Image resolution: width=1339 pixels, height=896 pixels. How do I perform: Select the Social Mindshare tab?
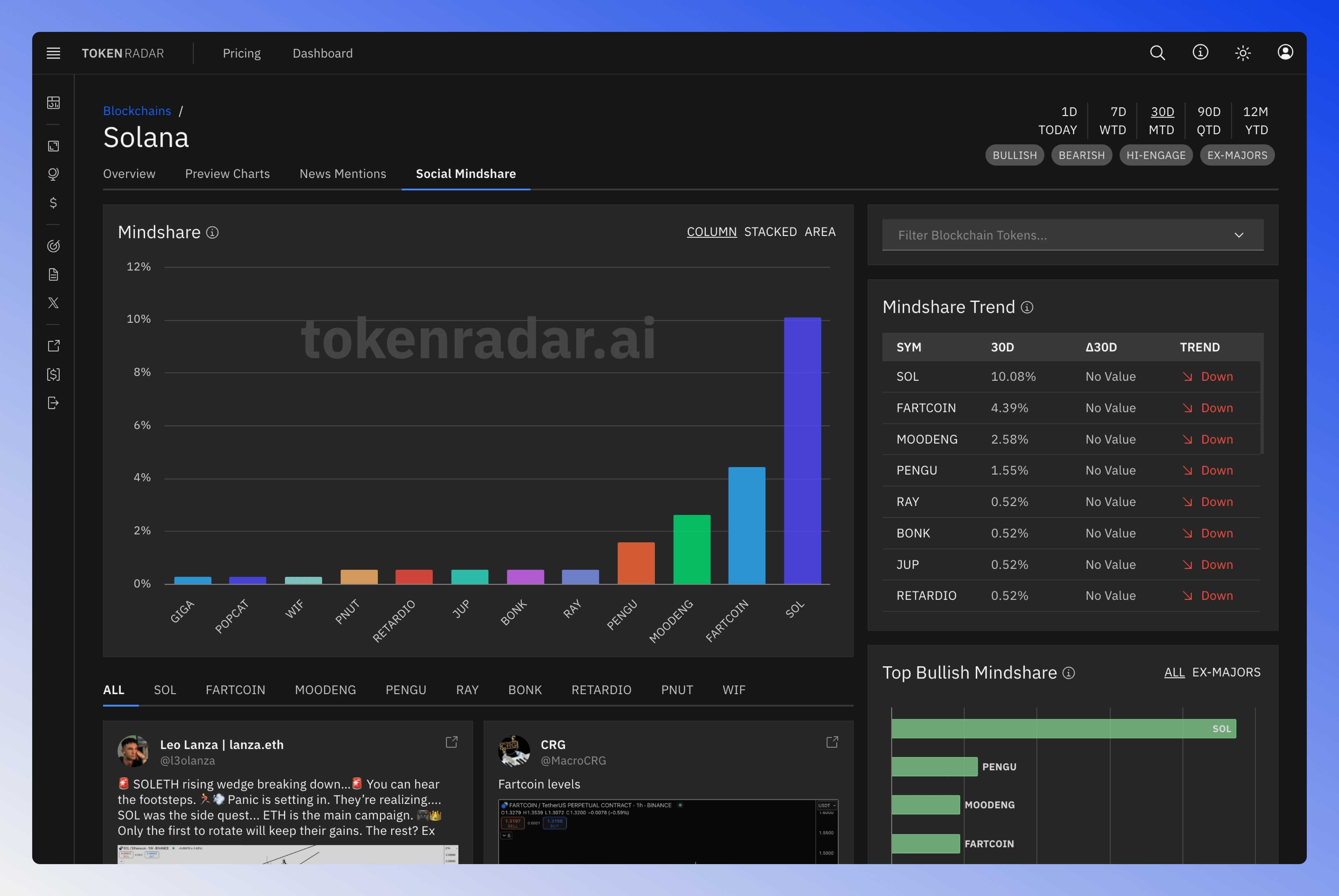[x=465, y=174]
